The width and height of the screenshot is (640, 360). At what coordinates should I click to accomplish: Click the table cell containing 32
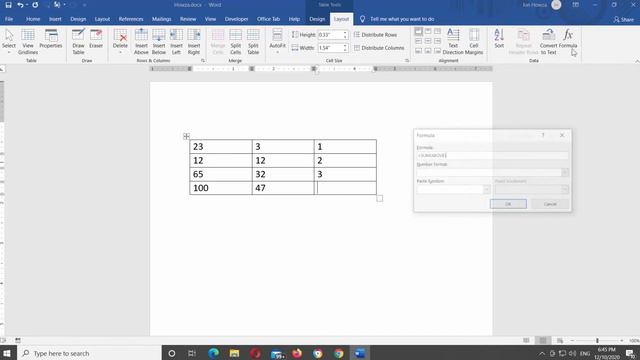coord(283,174)
